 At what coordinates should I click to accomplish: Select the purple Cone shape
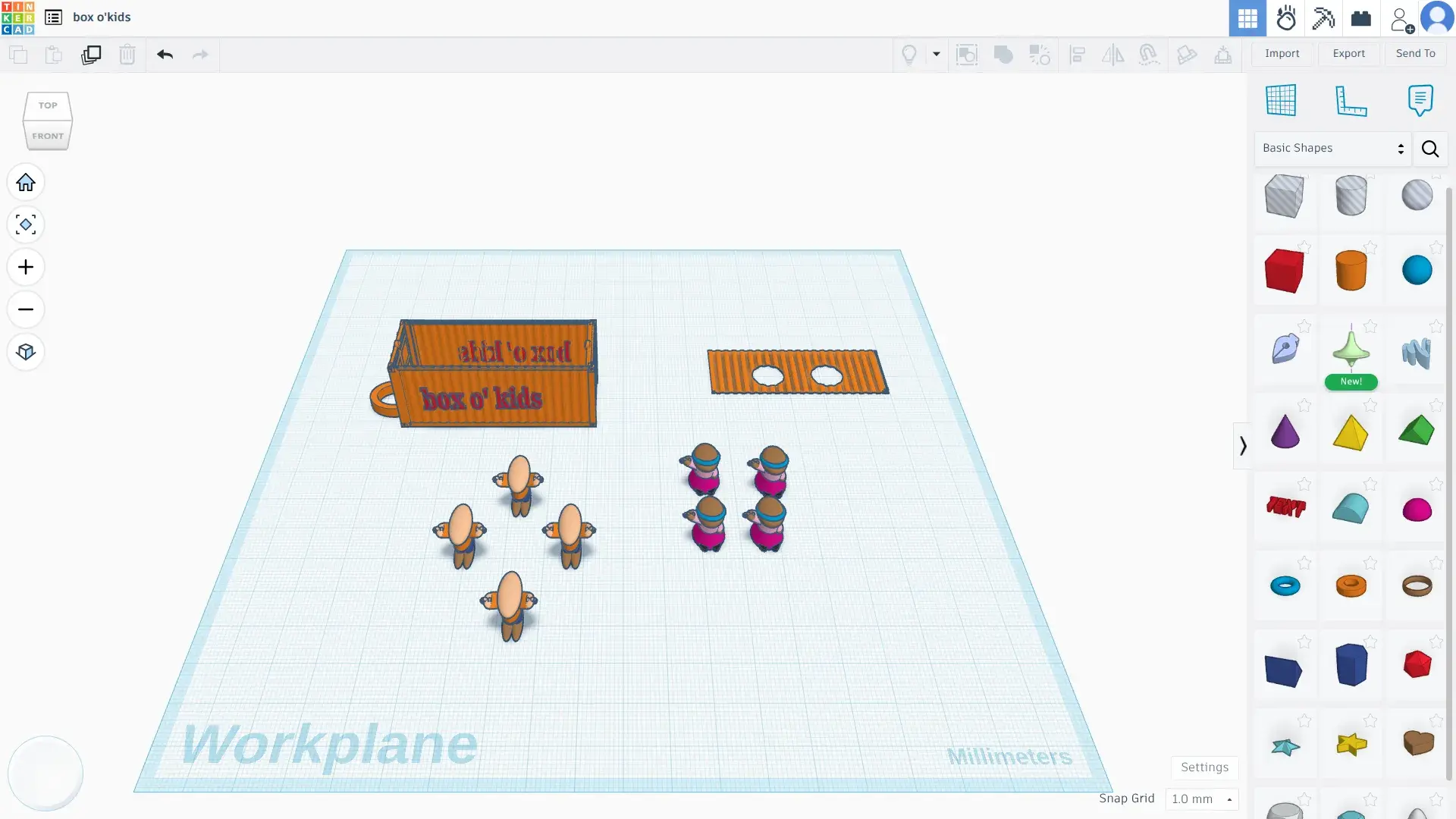click(1285, 431)
